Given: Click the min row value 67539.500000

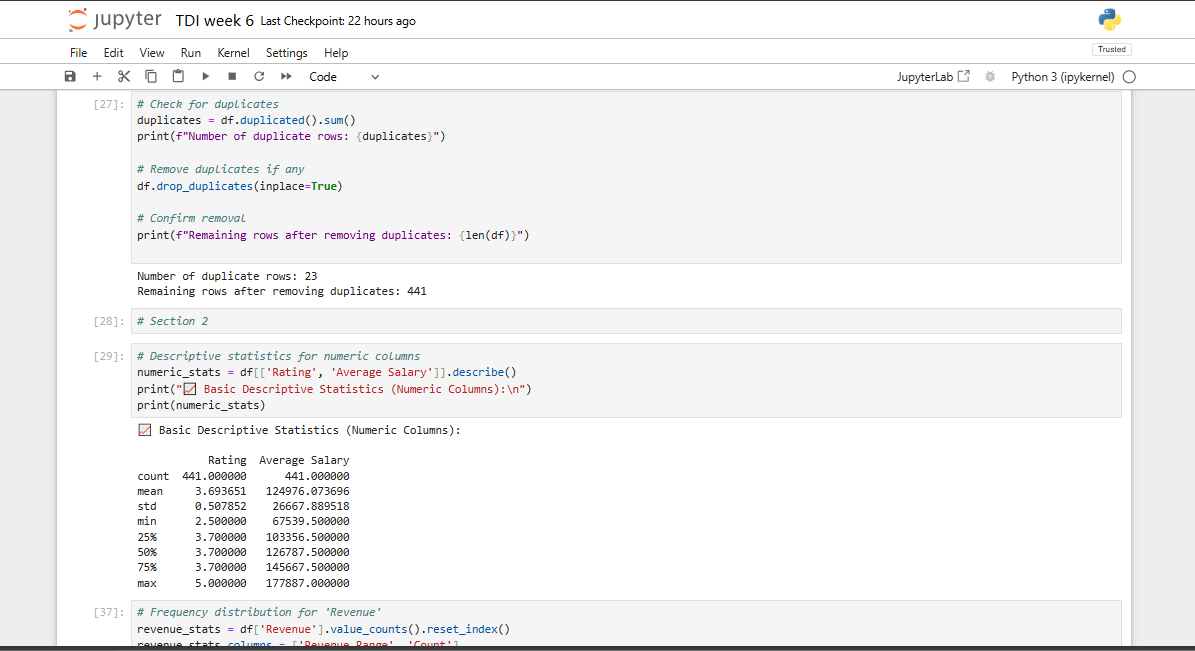Looking at the screenshot, I should [x=311, y=521].
